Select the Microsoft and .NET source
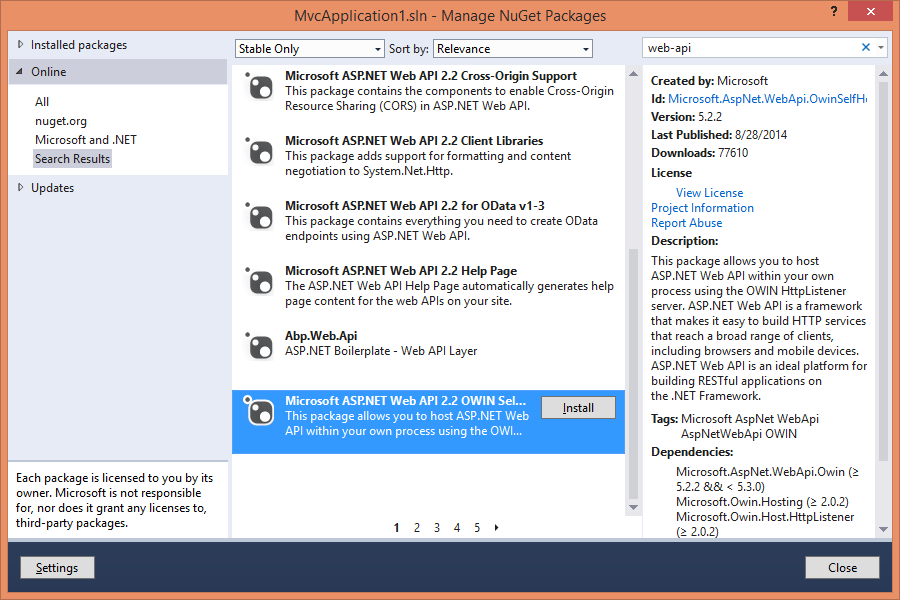Viewport: 900px width, 600px height. pyautogui.click(x=86, y=140)
